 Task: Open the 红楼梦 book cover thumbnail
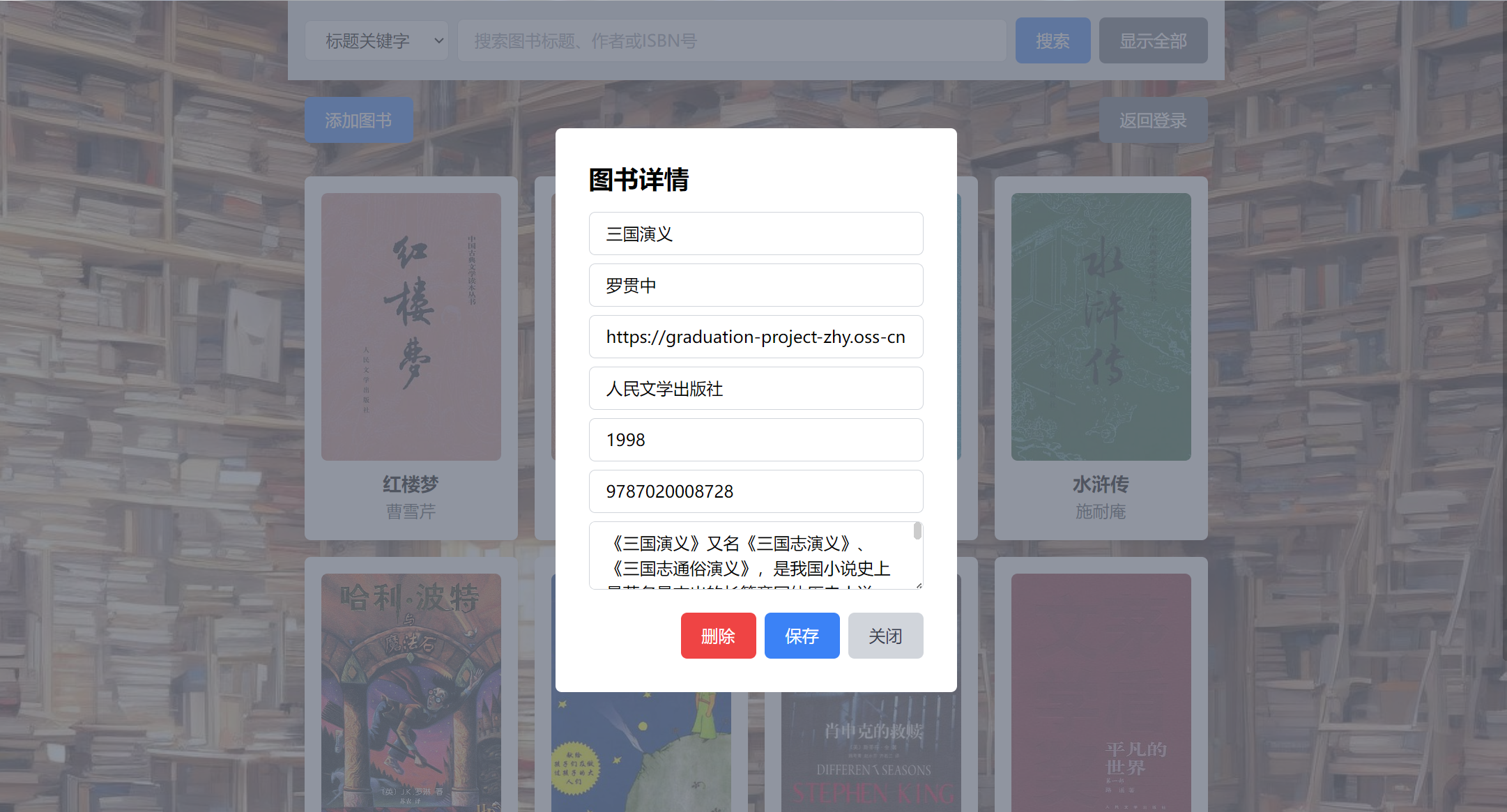(x=411, y=327)
